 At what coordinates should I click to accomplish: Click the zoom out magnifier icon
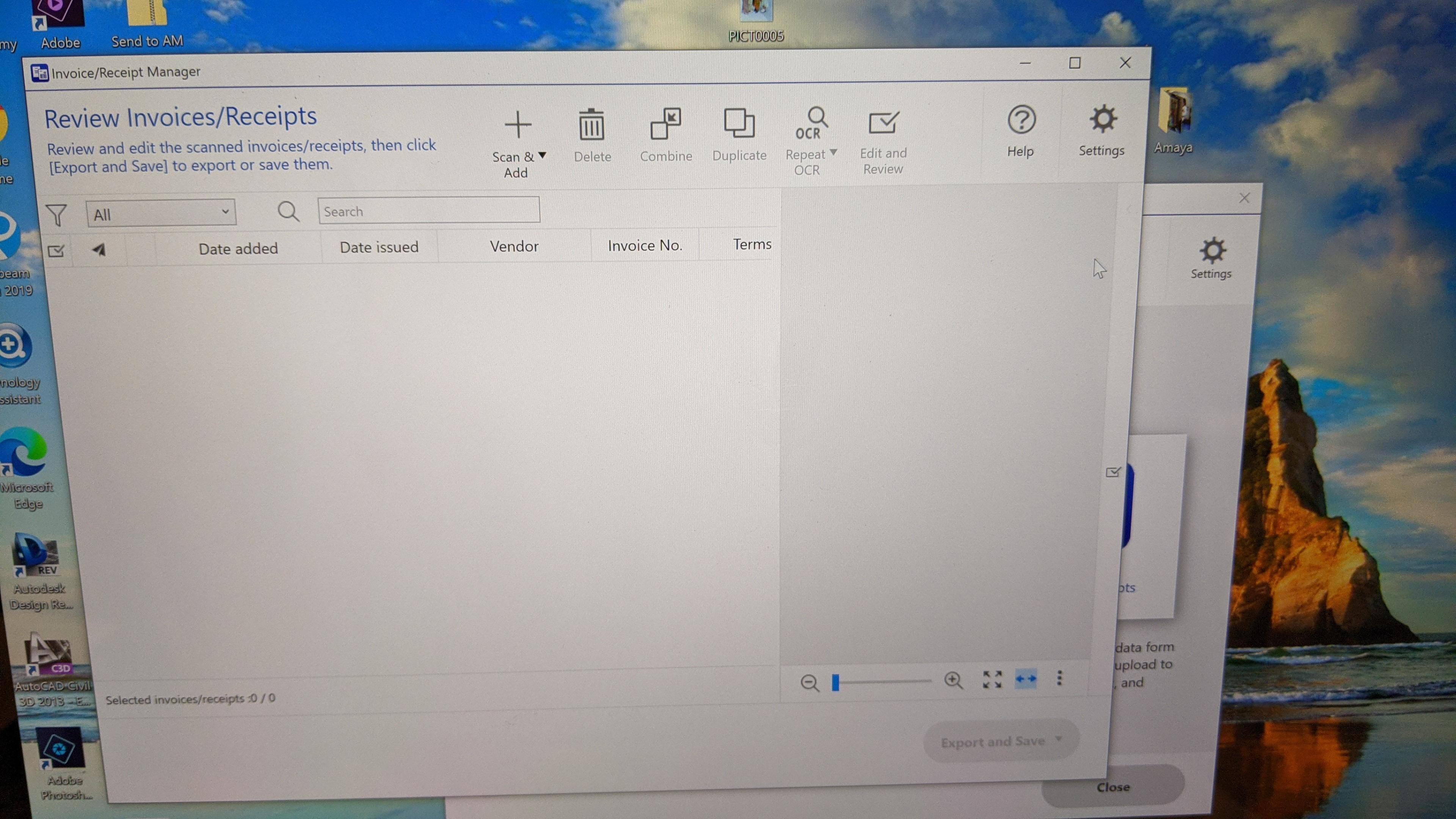point(810,683)
